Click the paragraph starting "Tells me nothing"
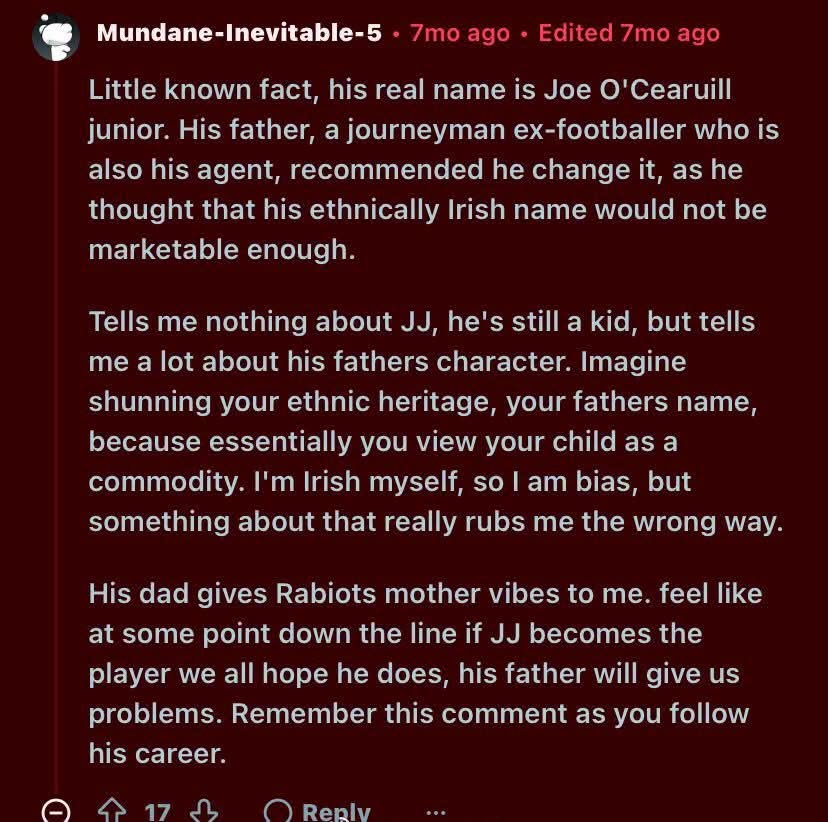828x822 pixels. tap(436, 421)
